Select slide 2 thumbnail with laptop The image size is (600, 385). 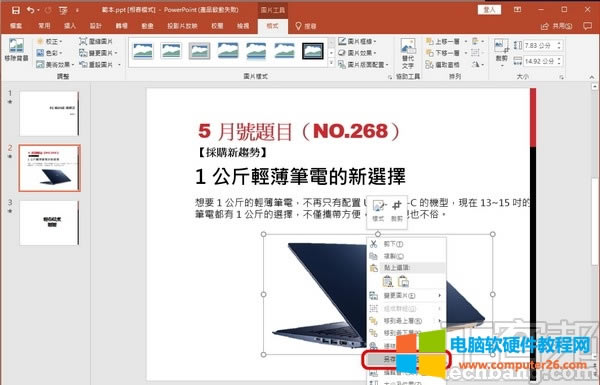(x=49, y=168)
